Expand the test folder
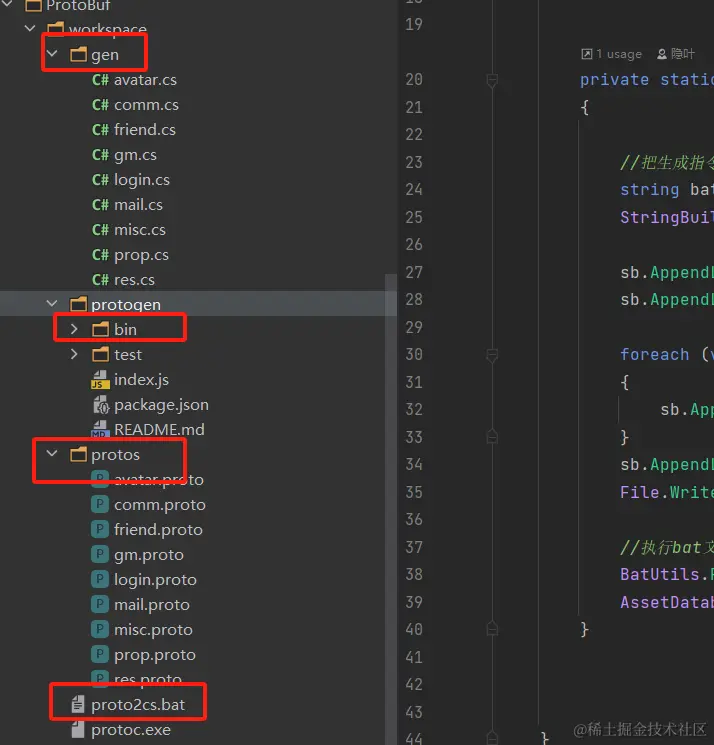Viewport: 714px width, 745px height. 74,354
